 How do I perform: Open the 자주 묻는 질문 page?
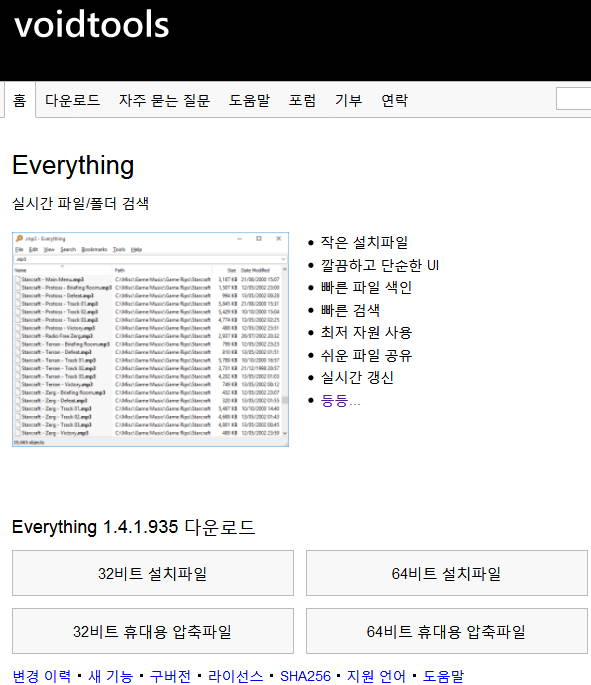164,100
